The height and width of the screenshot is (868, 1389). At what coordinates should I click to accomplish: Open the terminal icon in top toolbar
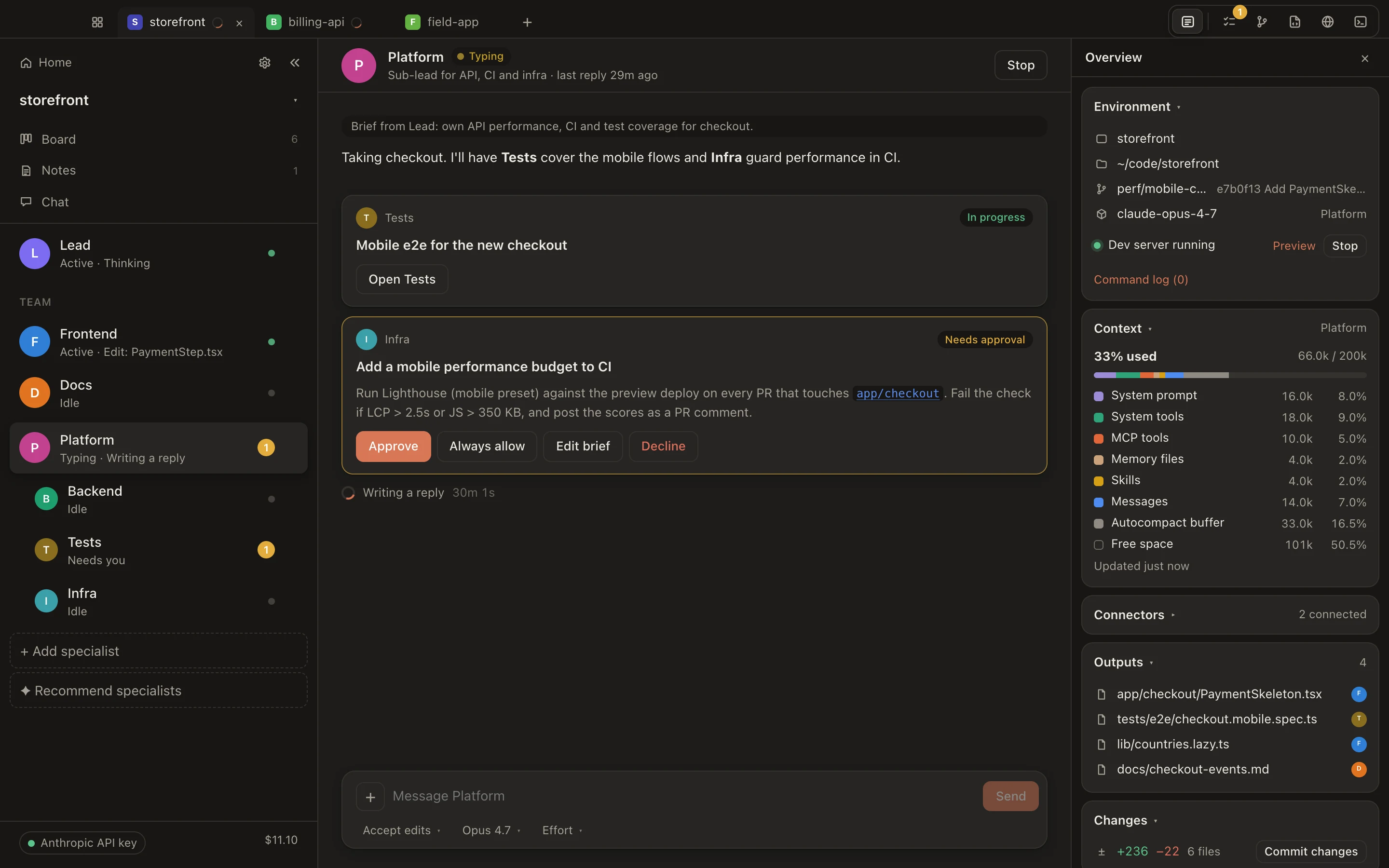point(1360,22)
